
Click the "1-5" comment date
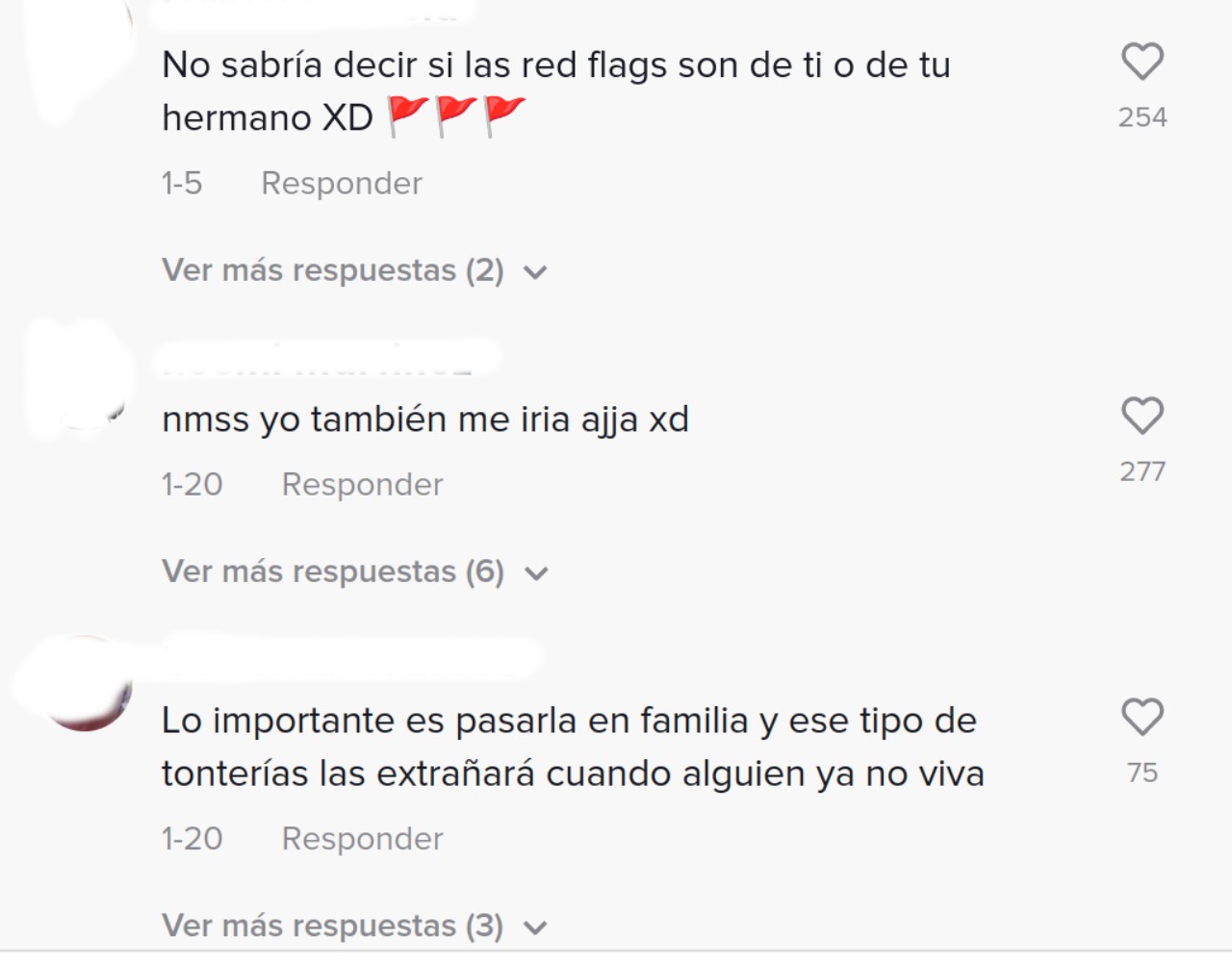182,184
